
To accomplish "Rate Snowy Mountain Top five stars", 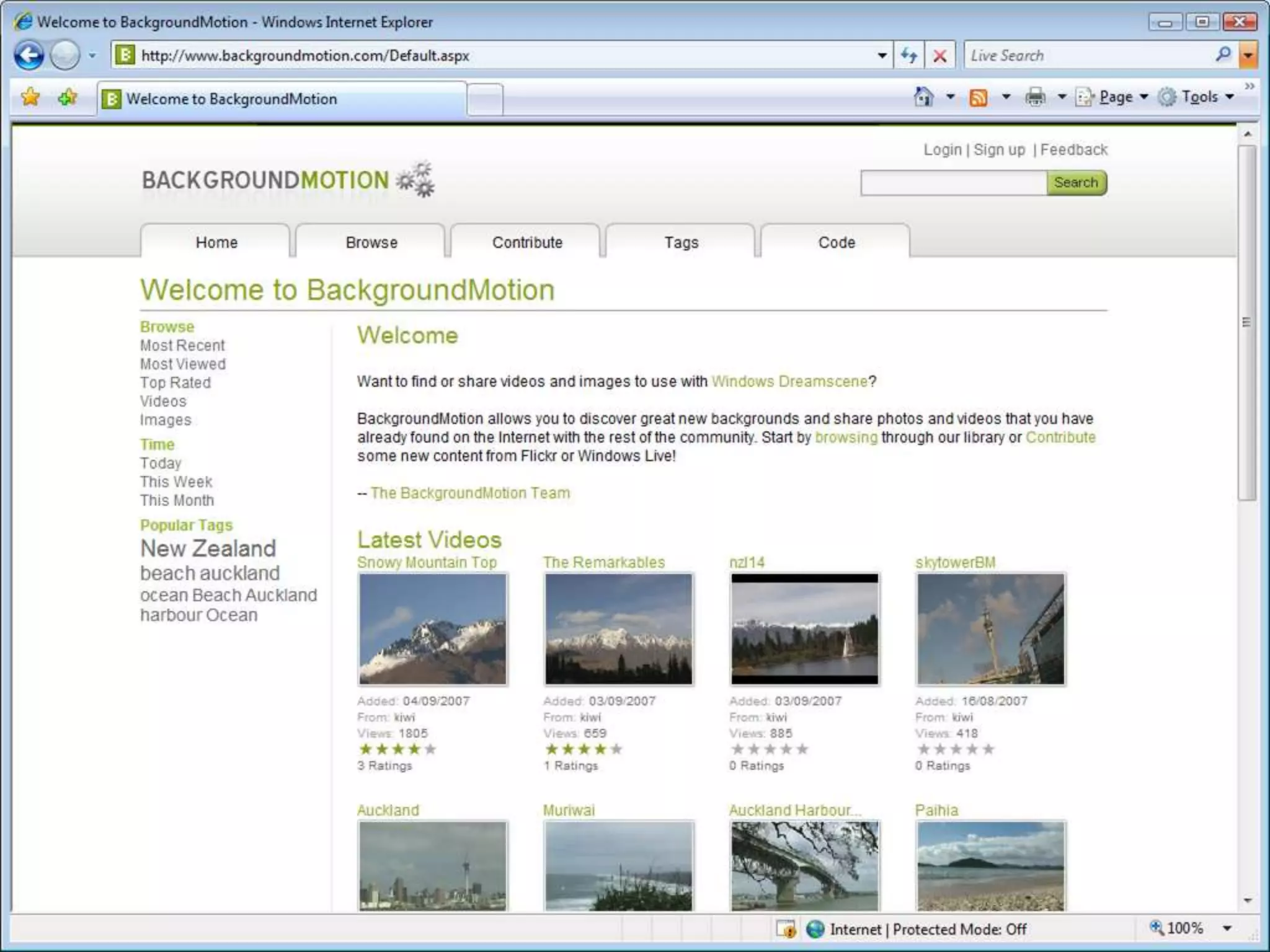I will 430,749.
